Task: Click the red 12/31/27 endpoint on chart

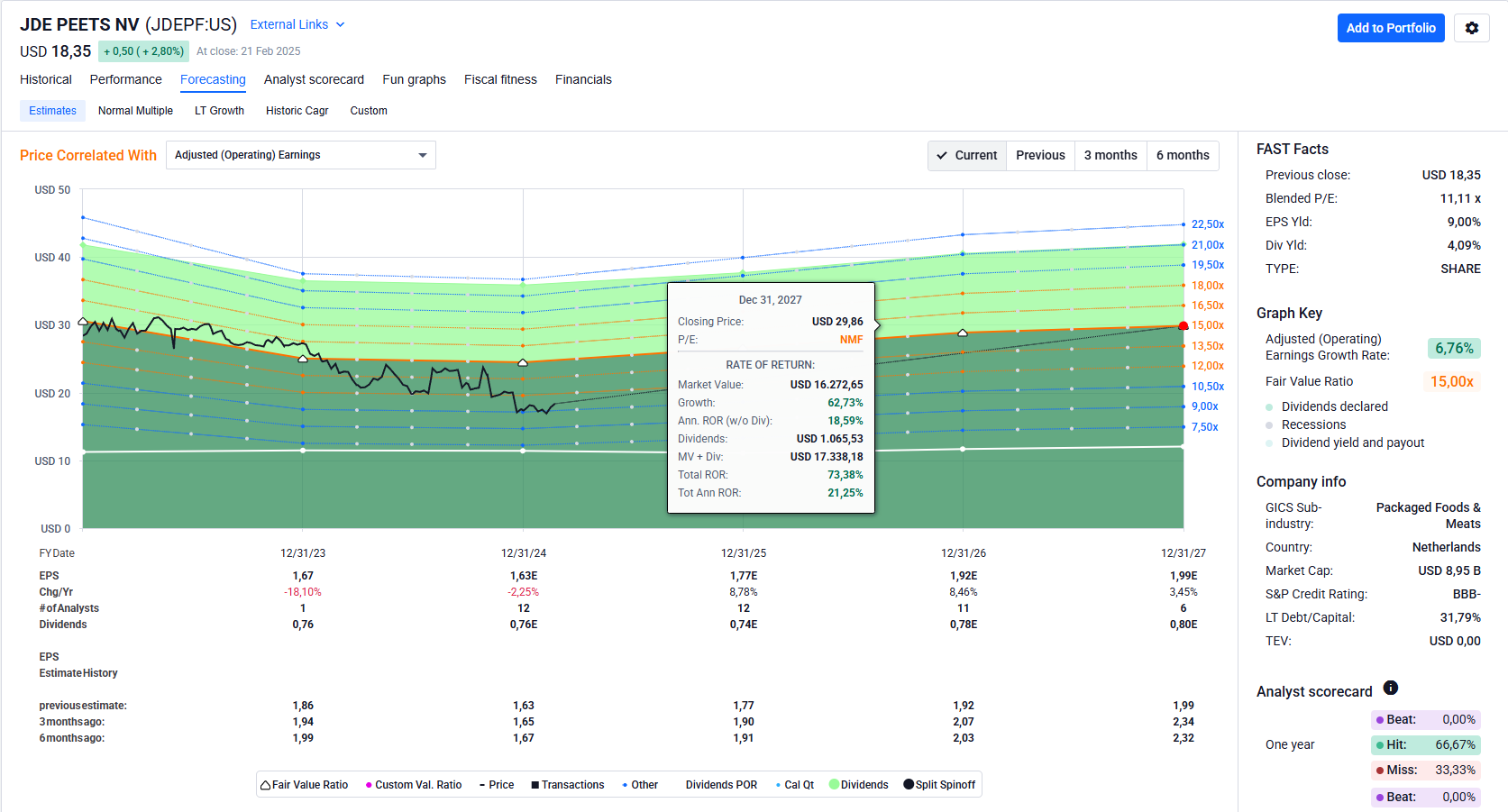Action: pyautogui.click(x=1184, y=325)
